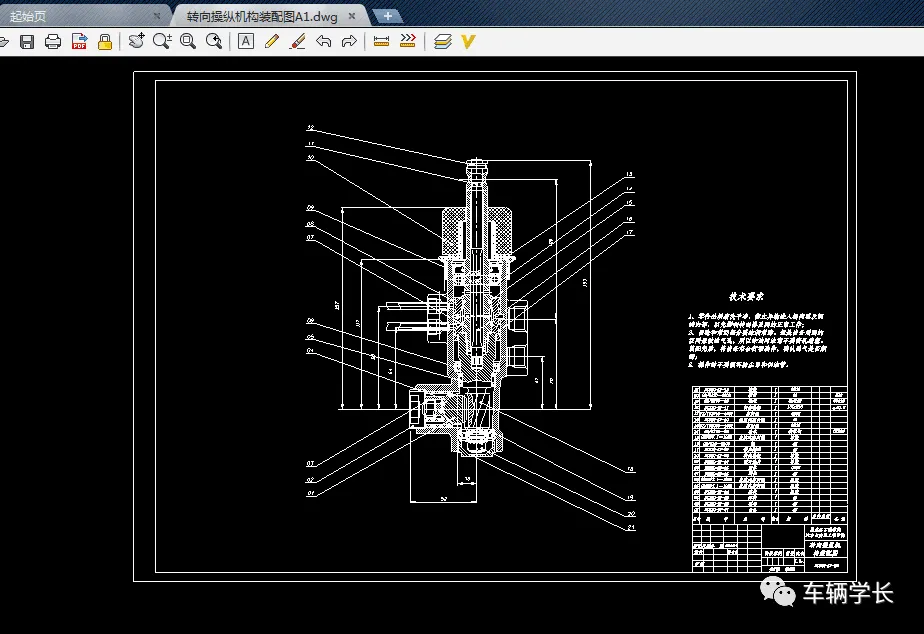Open a new tab with plus button
The image size is (924, 634).
388,16
